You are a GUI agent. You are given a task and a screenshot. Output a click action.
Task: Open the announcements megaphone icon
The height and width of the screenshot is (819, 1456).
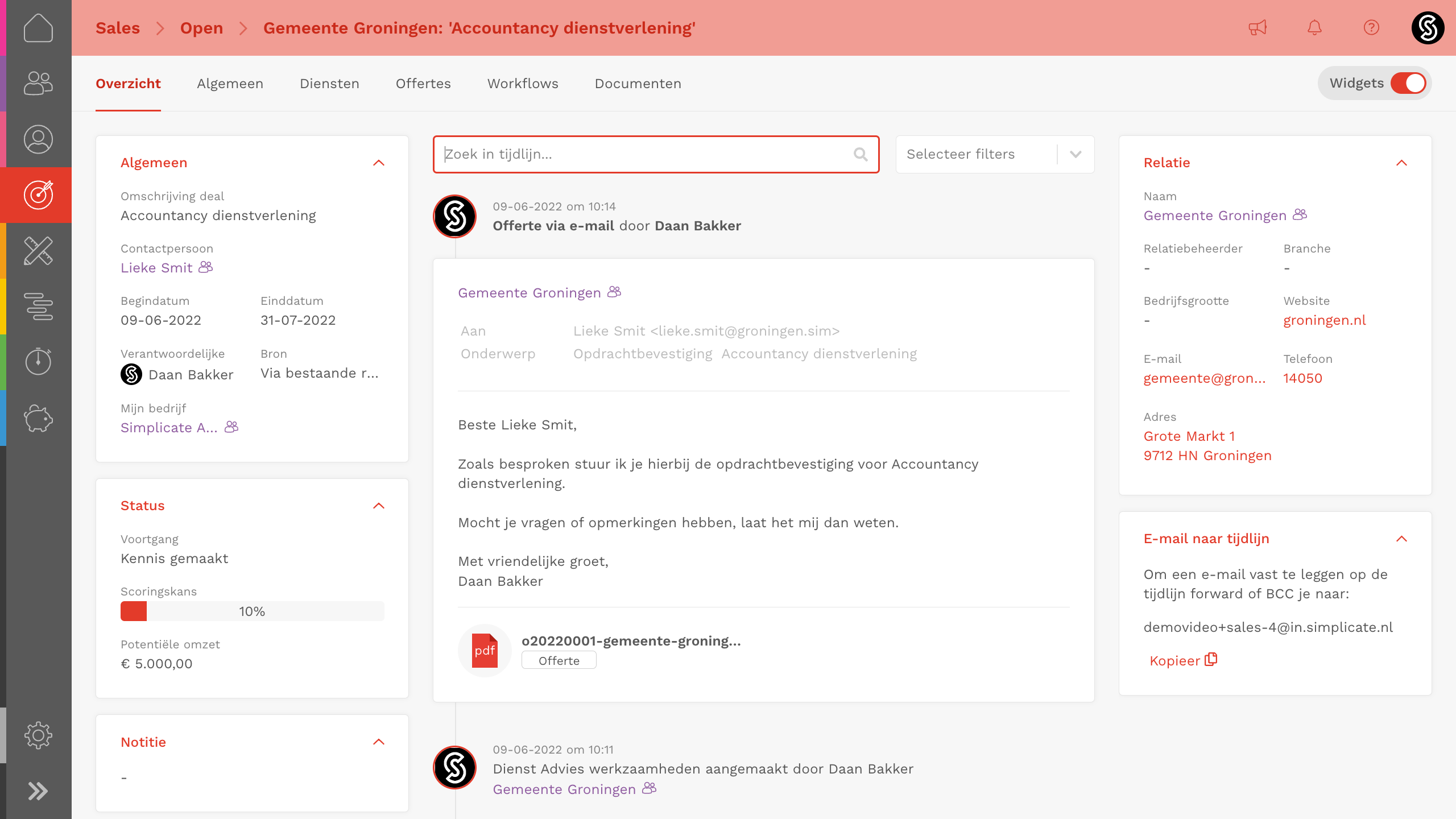click(1258, 27)
